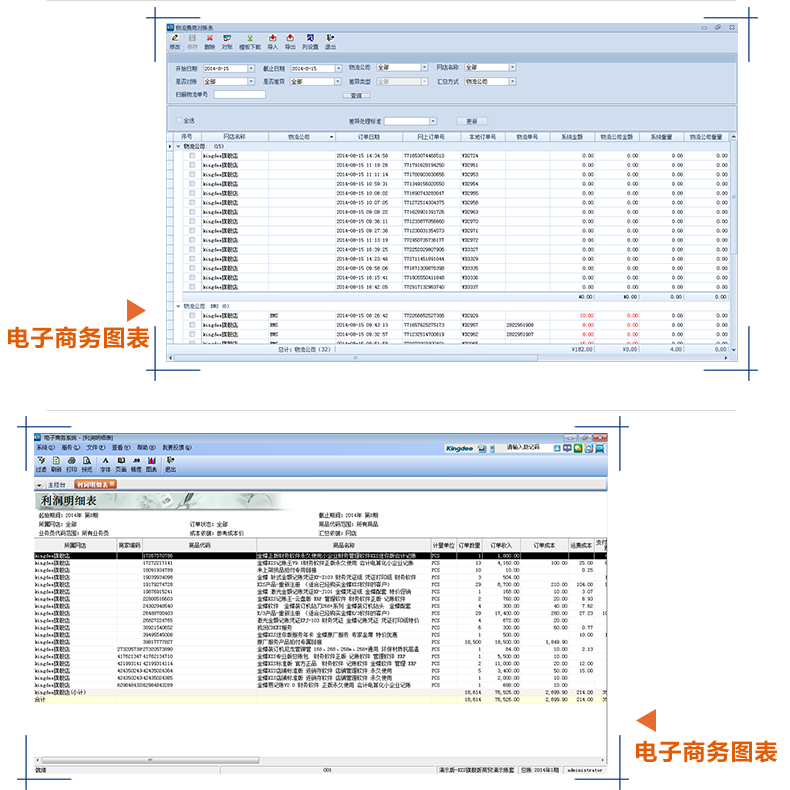Viewport: 790px width, 790px height.
Task: Click the 模板下载 template download icon
Action: 249,42
